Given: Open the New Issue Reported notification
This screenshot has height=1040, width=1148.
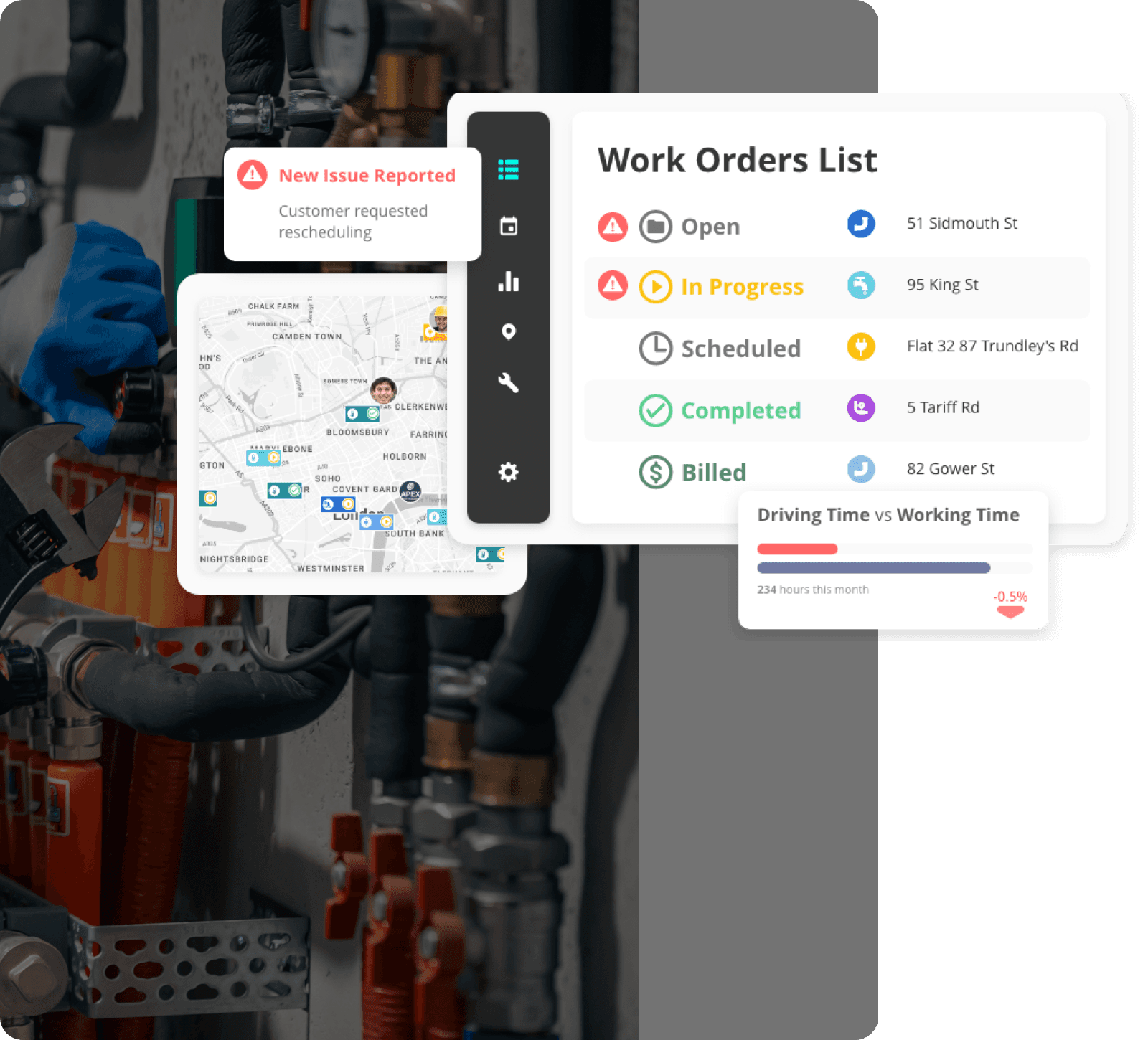Looking at the screenshot, I should pos(352,204).
